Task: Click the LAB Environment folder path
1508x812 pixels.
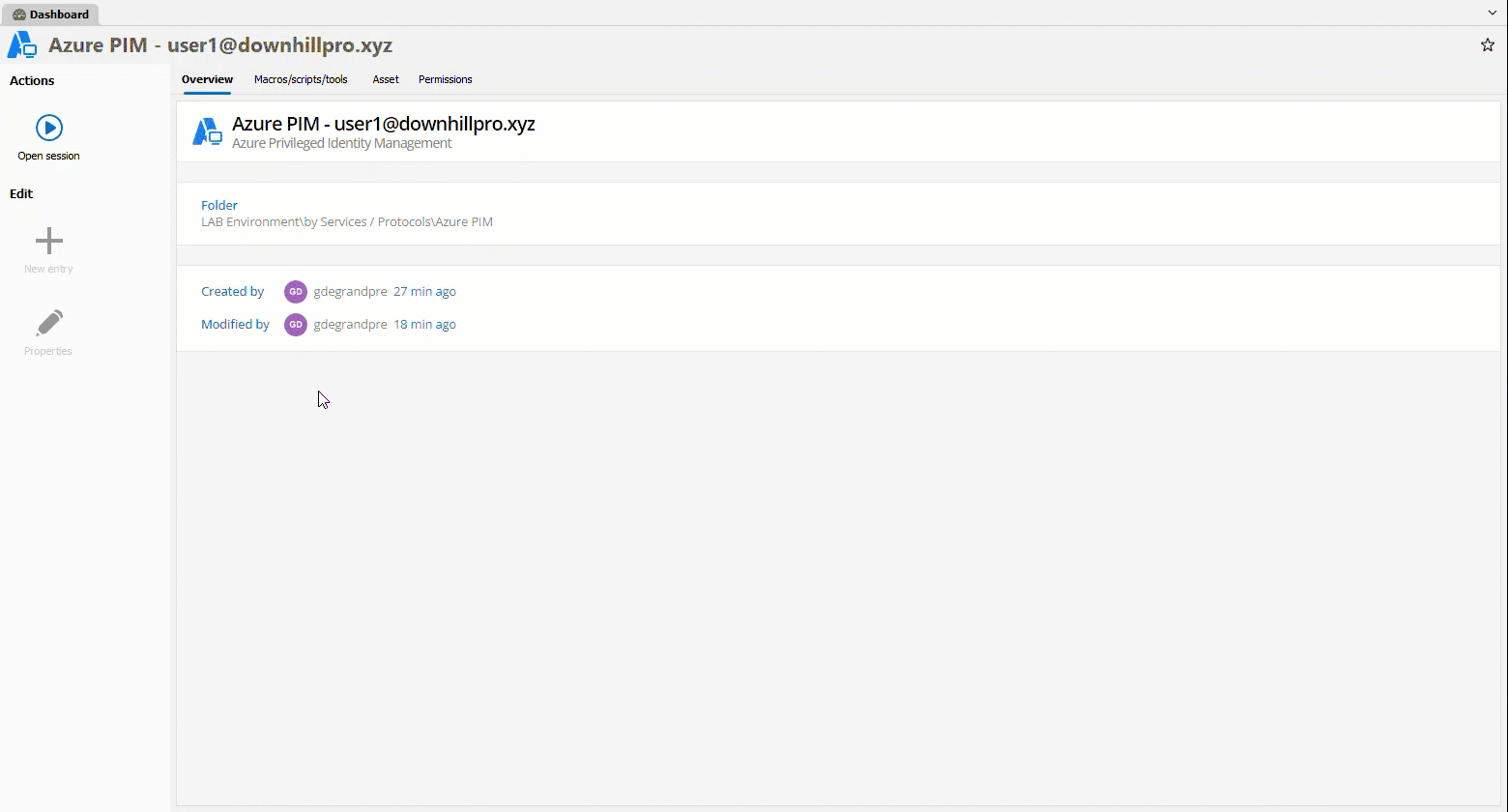Action: tap(346, 222)
